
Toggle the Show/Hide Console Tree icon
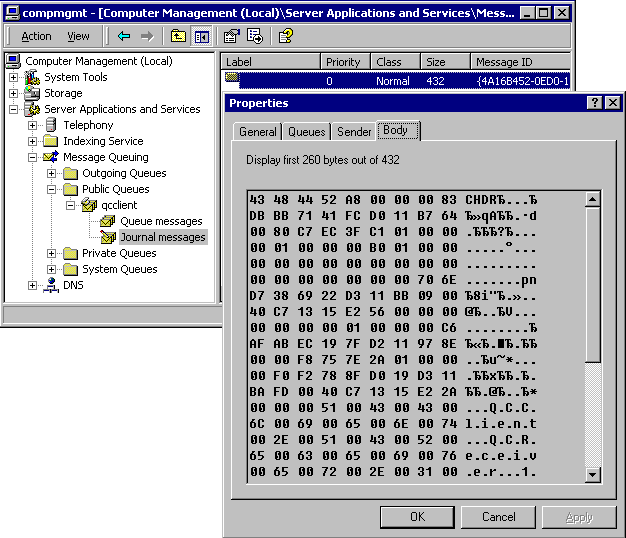pos(201,36)
